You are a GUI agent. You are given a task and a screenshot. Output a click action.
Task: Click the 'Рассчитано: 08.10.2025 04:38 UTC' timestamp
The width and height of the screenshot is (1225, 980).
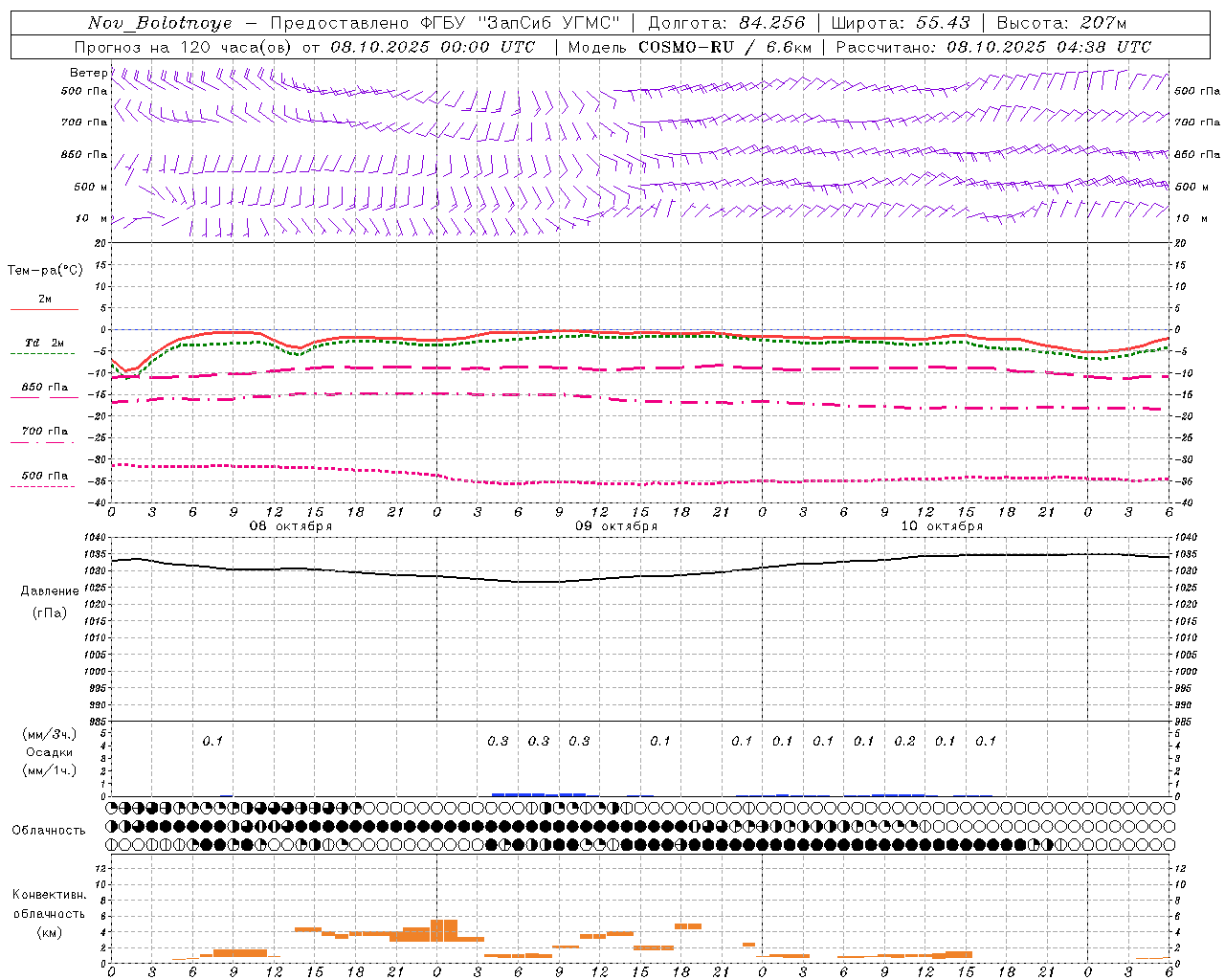point(993,47)
